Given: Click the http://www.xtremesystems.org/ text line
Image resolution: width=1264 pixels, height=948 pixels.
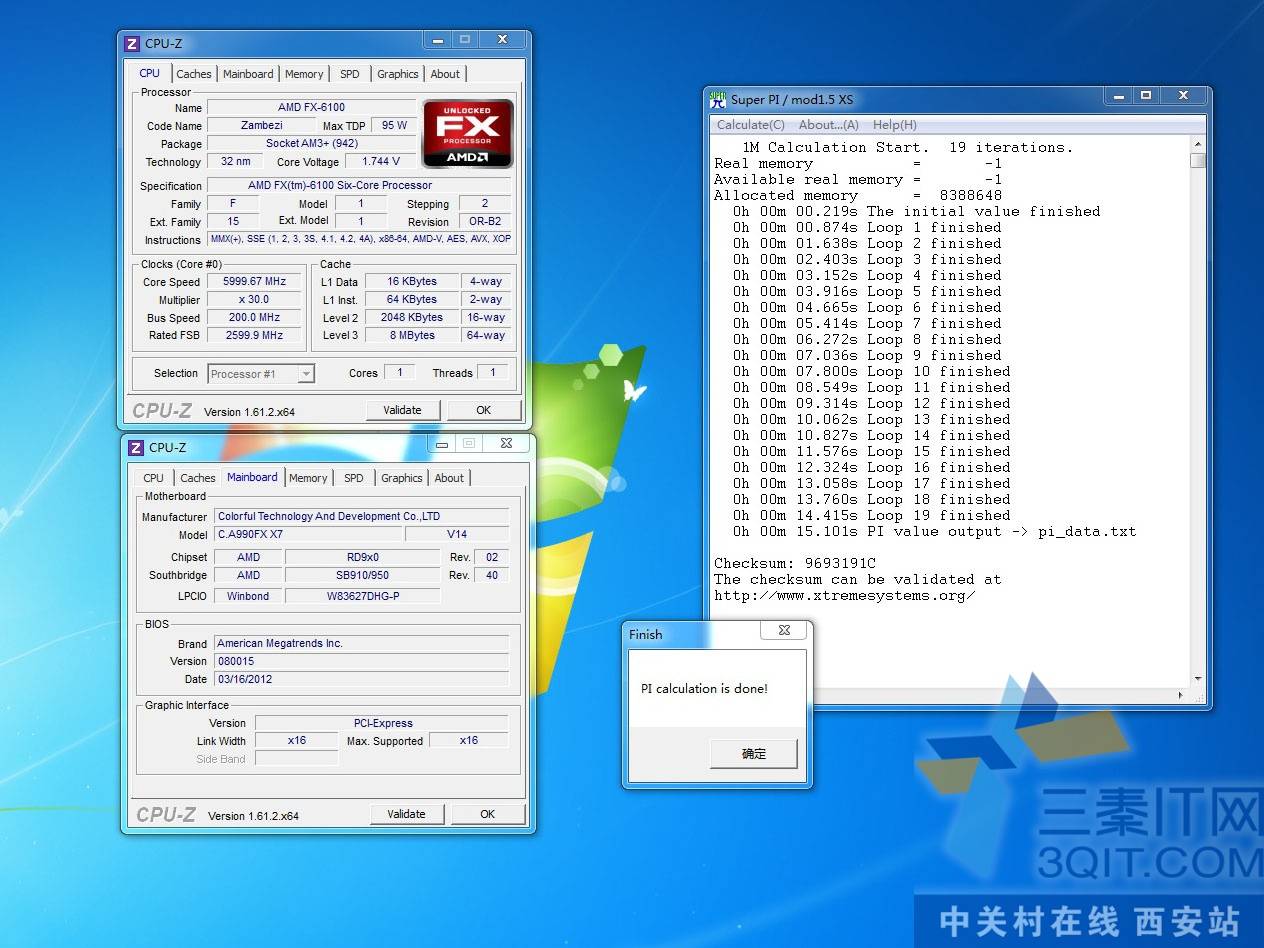Looking at the screenshot, I should [x=844, y=595].
